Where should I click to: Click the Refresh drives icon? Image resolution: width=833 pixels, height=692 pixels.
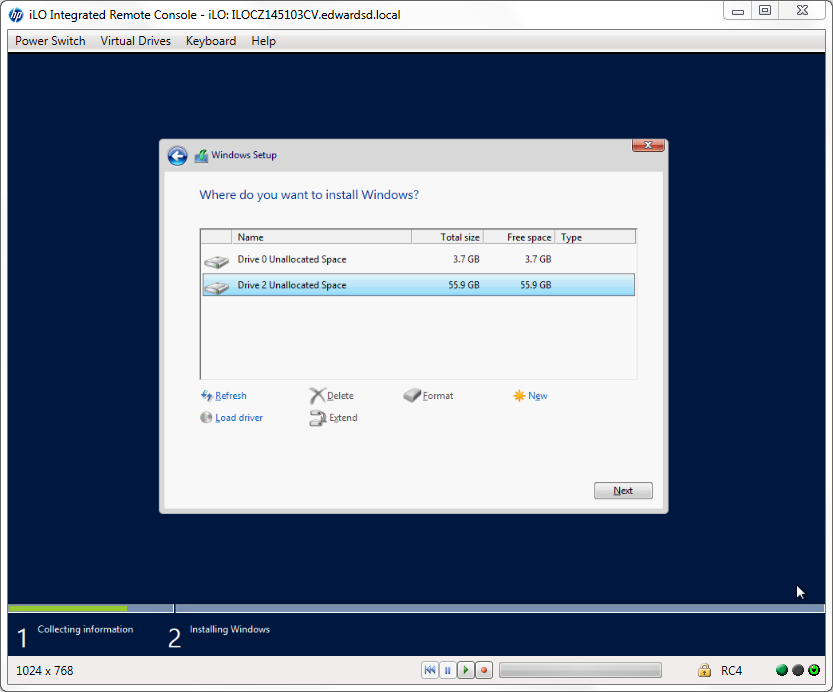[207, 395]
